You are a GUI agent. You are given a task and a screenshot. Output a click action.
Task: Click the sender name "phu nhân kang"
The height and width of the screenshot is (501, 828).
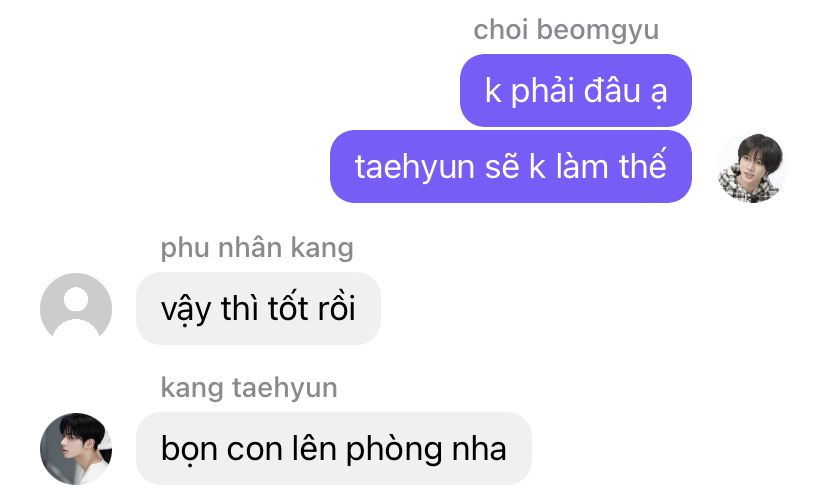(257, 248)
